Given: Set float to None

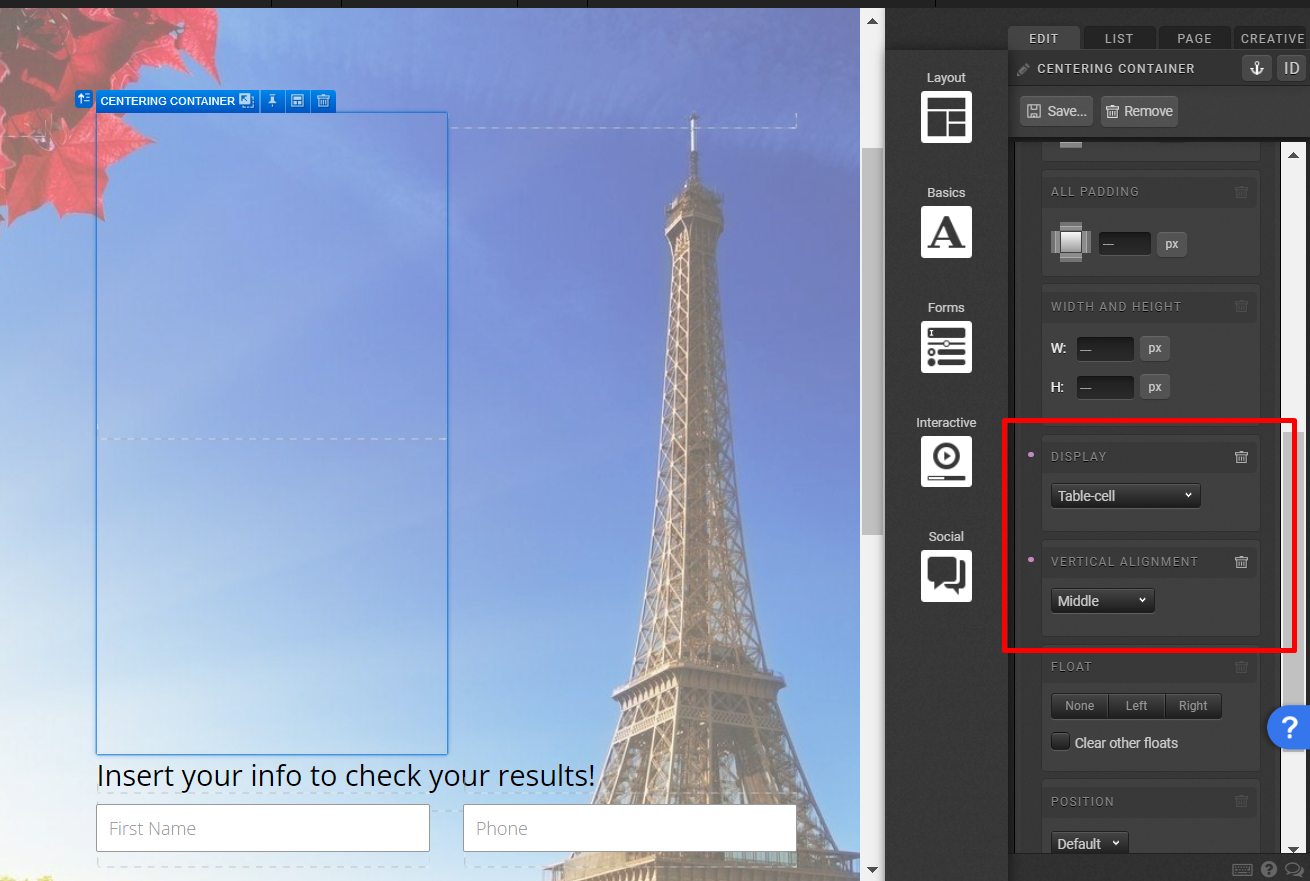Looking at the screenshot, I should [x=1079, y=706].
